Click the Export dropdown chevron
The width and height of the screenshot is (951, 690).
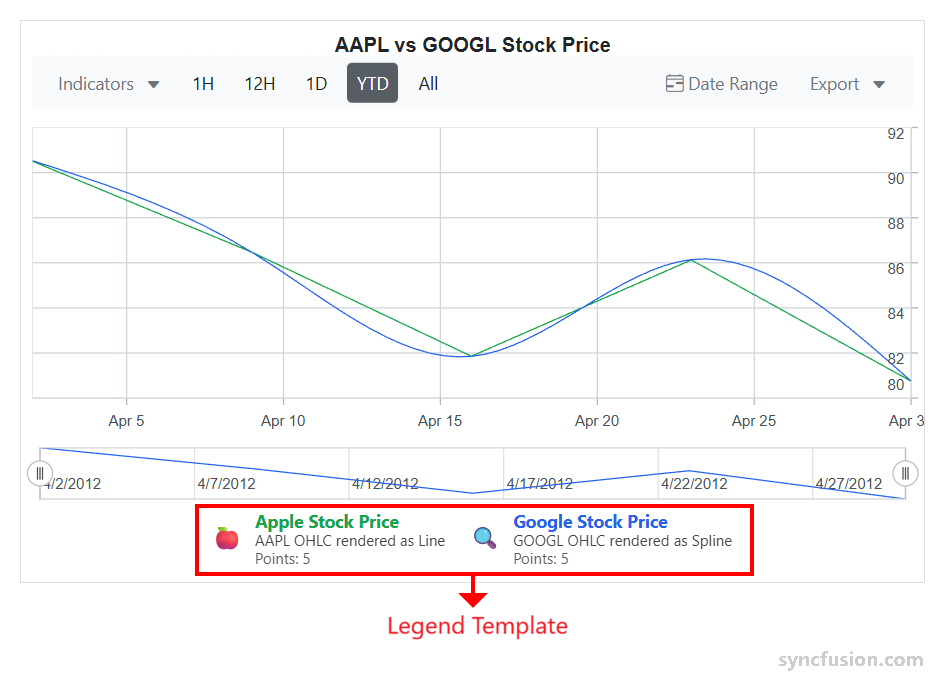click(x=878, y=85)
